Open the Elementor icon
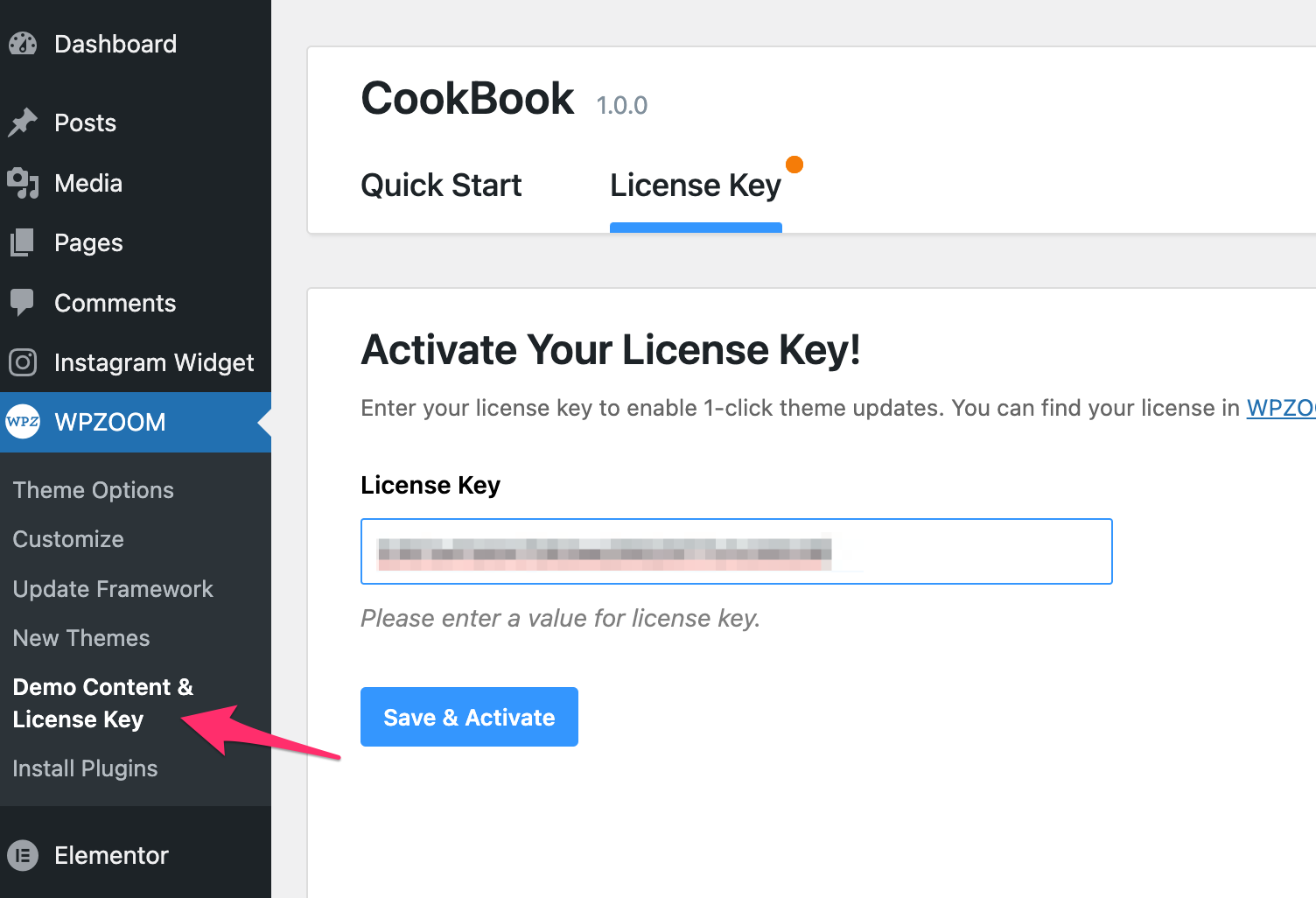 click(x=23, y=855)
